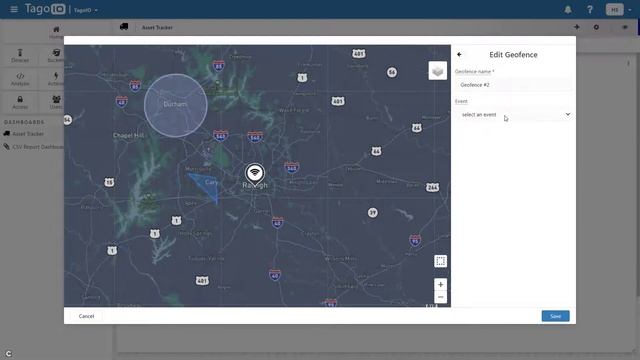Click the device wifi marker at Raleigh
The width and height of the screenshot is (640, 360).
255,173
